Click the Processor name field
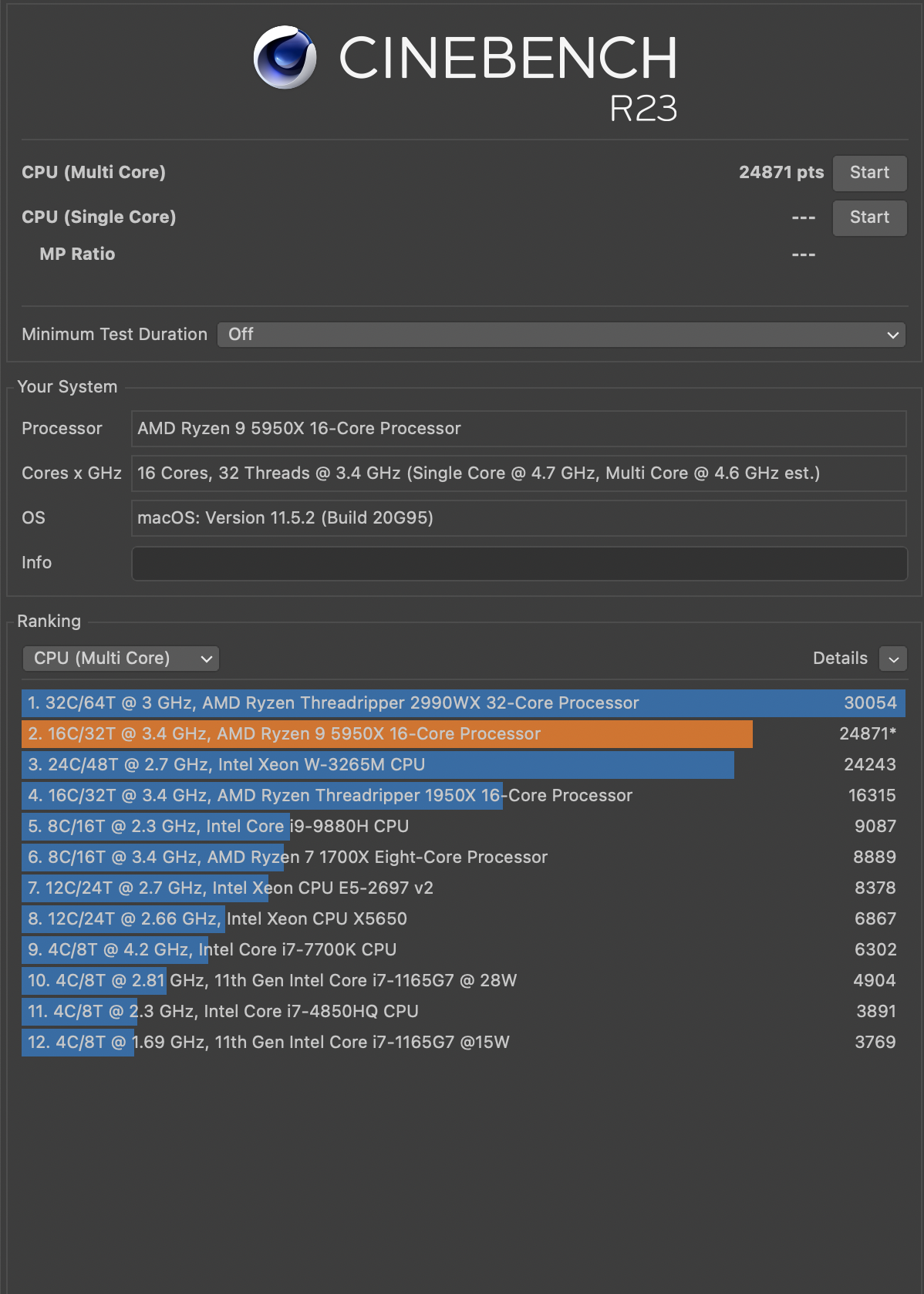The height and width of the screenshot is (1294, 924). 518,429
